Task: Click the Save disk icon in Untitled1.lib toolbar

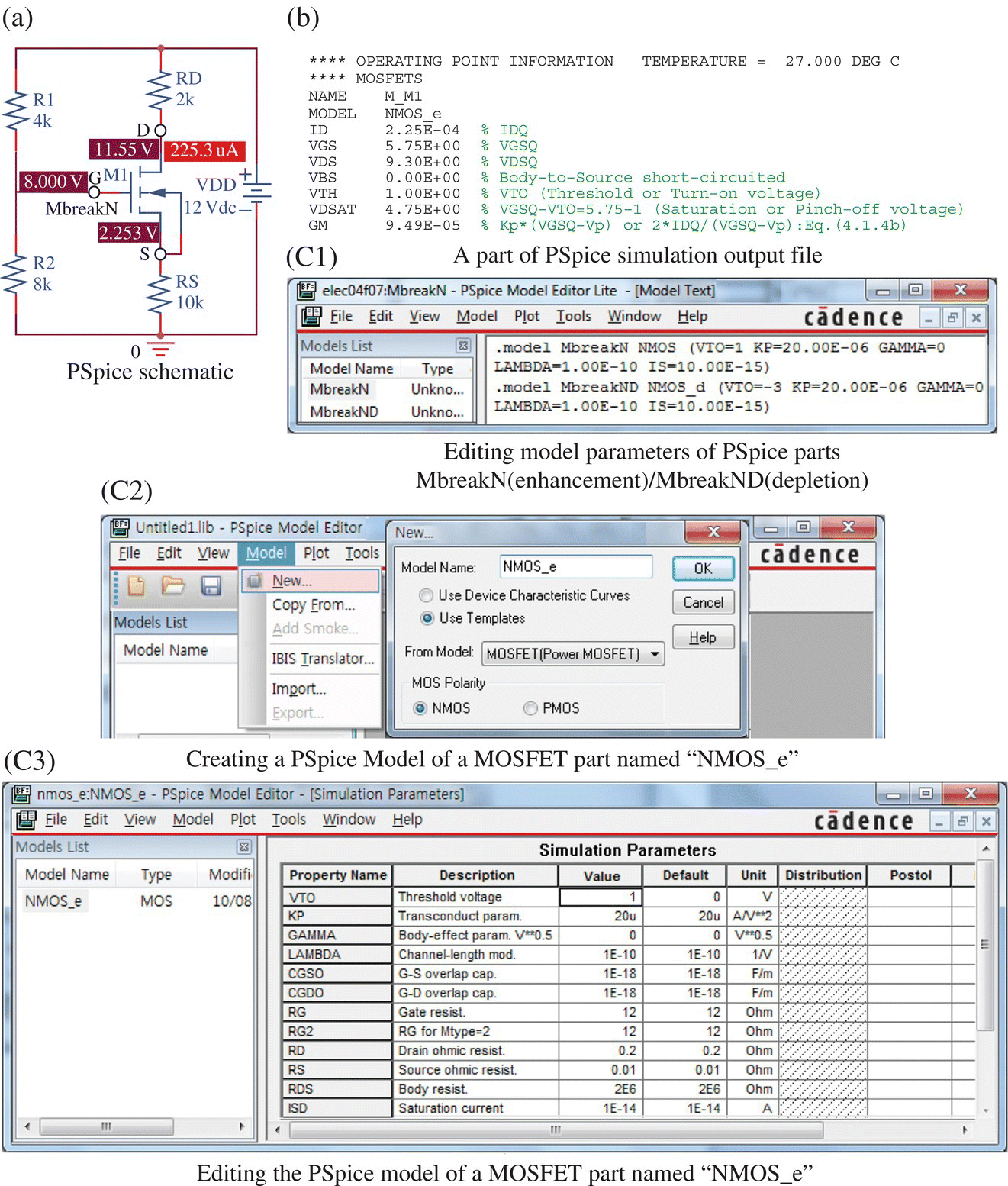Action: pyautogui.click(x=211, y=585)
